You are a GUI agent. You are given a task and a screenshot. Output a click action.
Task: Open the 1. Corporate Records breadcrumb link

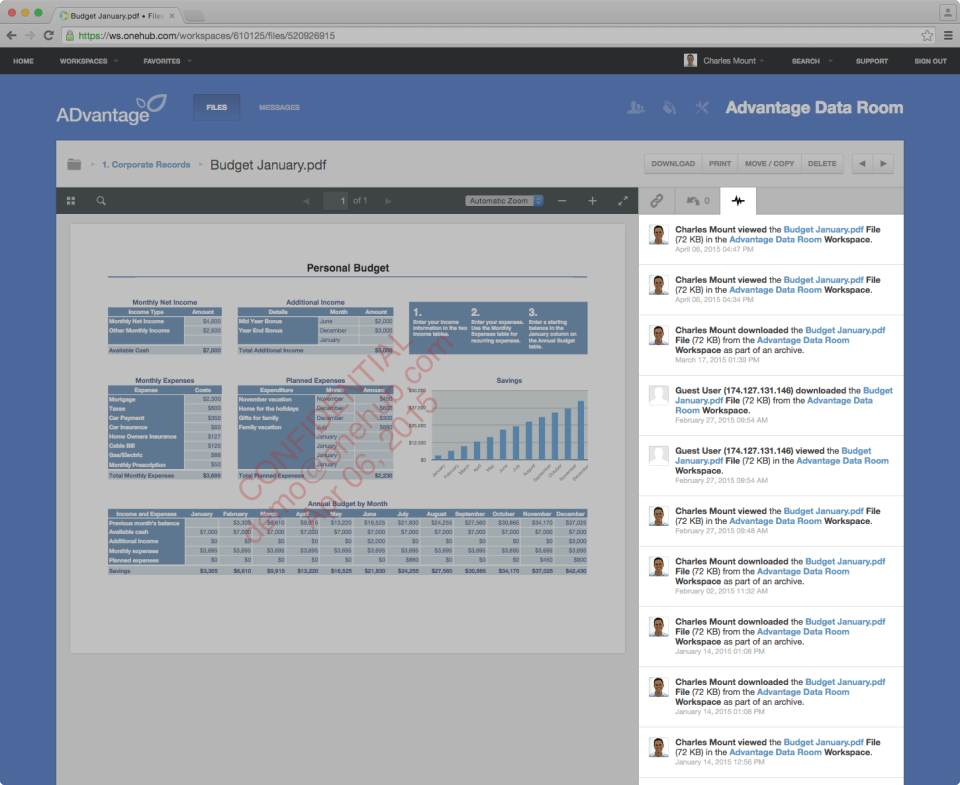click(x=146, y=163)
